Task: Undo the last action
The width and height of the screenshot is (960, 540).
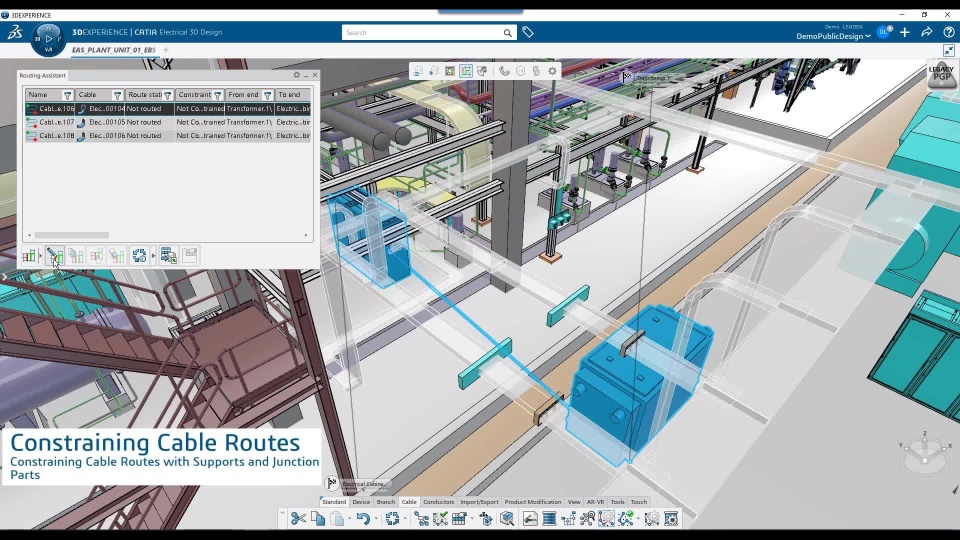Action: tap(363, 519)
